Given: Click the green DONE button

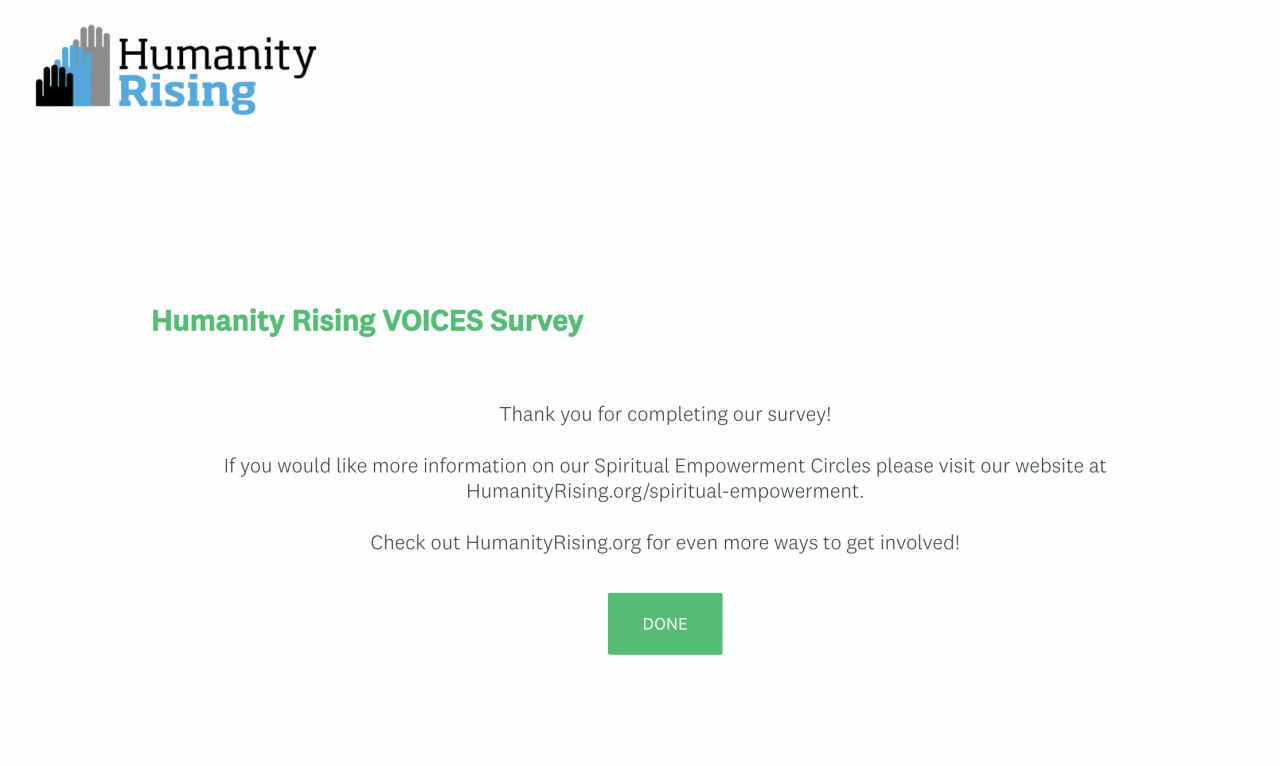Looking at the screenshot, I should [665, 624].
